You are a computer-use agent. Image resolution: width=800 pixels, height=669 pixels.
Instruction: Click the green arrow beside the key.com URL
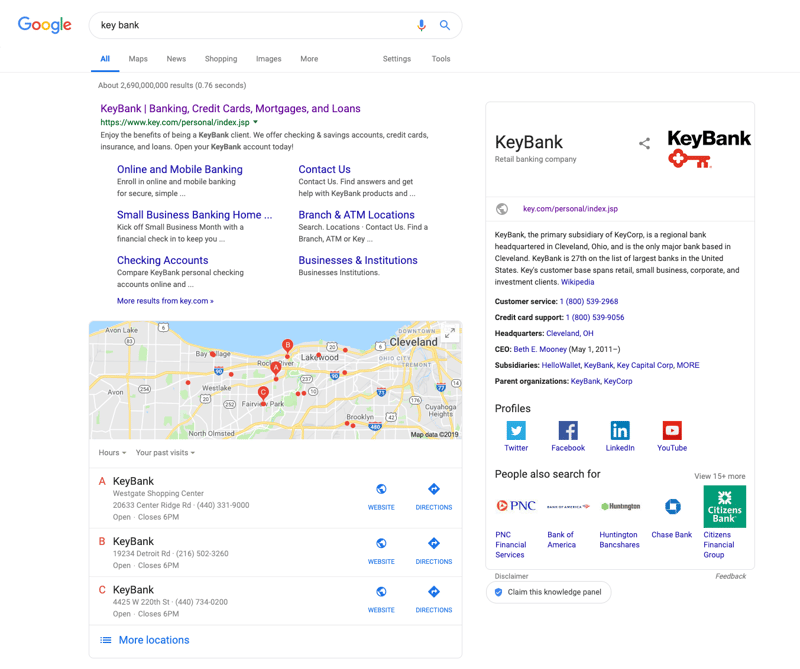tap(256, 123)
